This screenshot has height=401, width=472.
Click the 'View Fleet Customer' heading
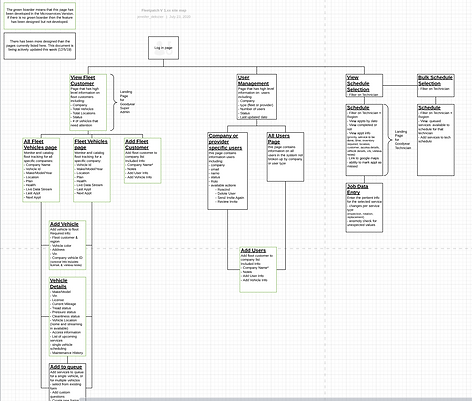click(83, 80)
